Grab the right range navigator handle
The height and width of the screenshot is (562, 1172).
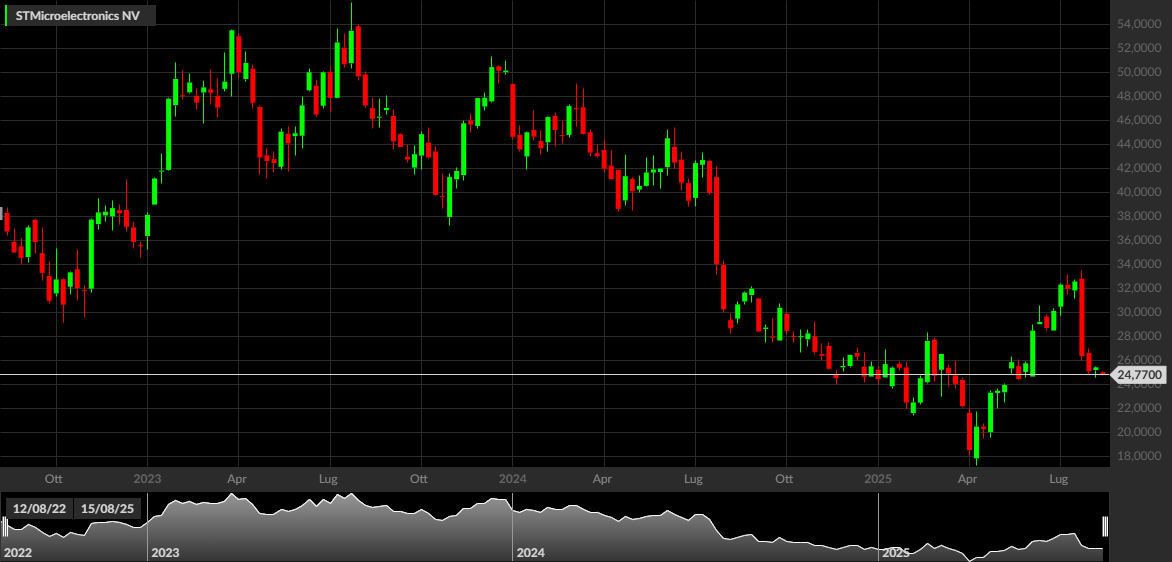[1105, 527]
